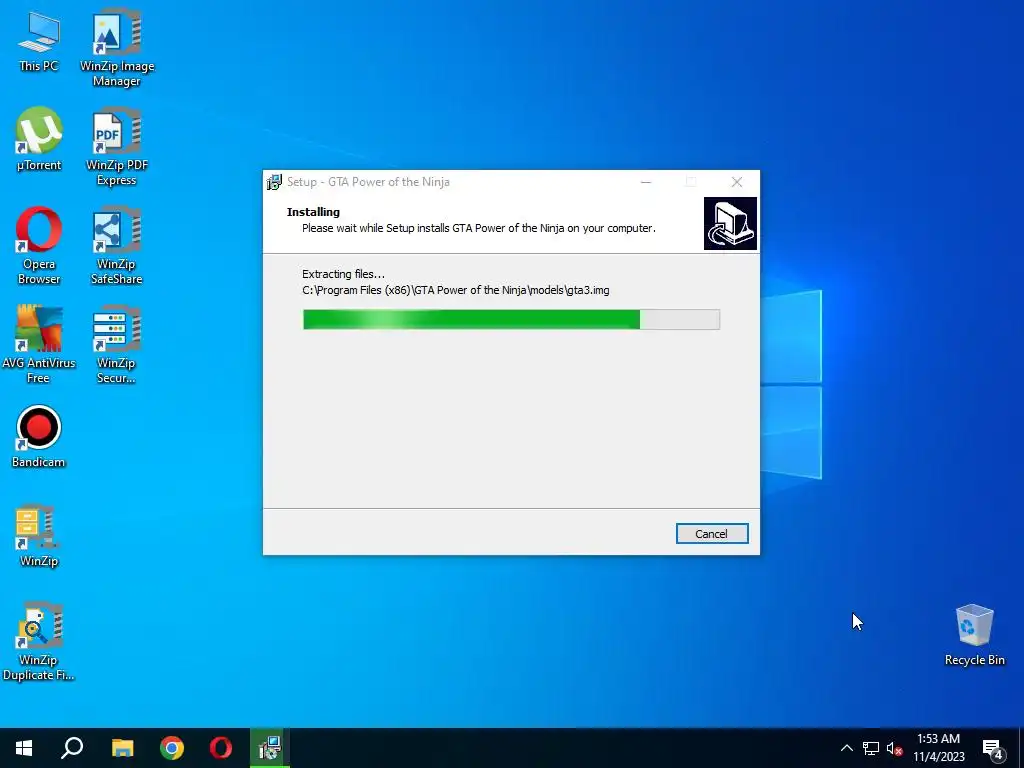This screenshot has height=768, width=1024.
Task: Cancel the GTA Power of the Ninja installation
Action: point(711,534)
